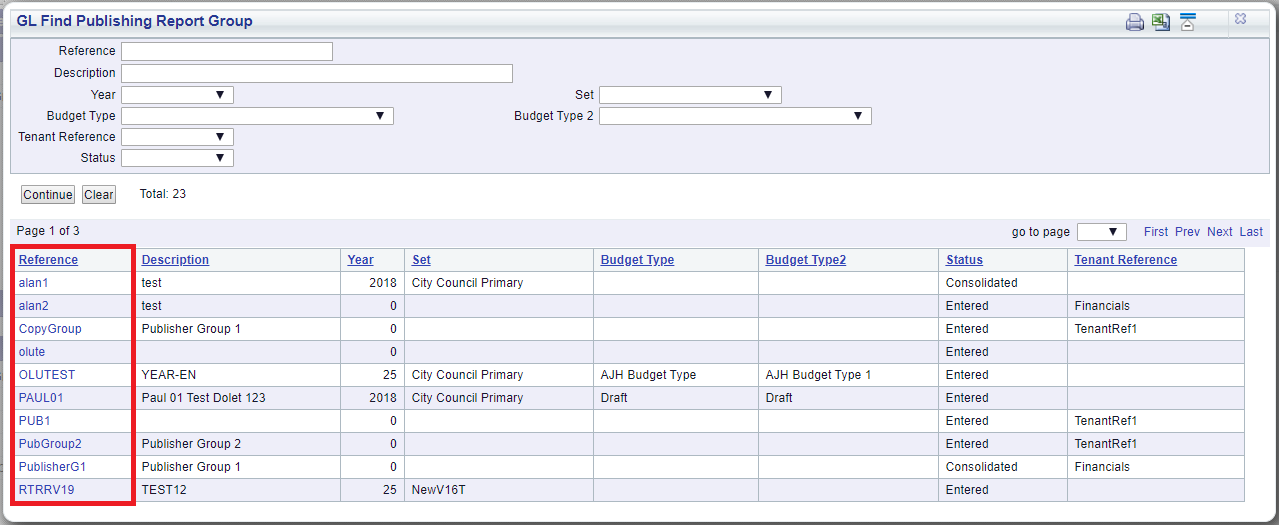Screen dimensions: 1279x525
Task: Jump to the Last page link
Action: click(1251, 232)
